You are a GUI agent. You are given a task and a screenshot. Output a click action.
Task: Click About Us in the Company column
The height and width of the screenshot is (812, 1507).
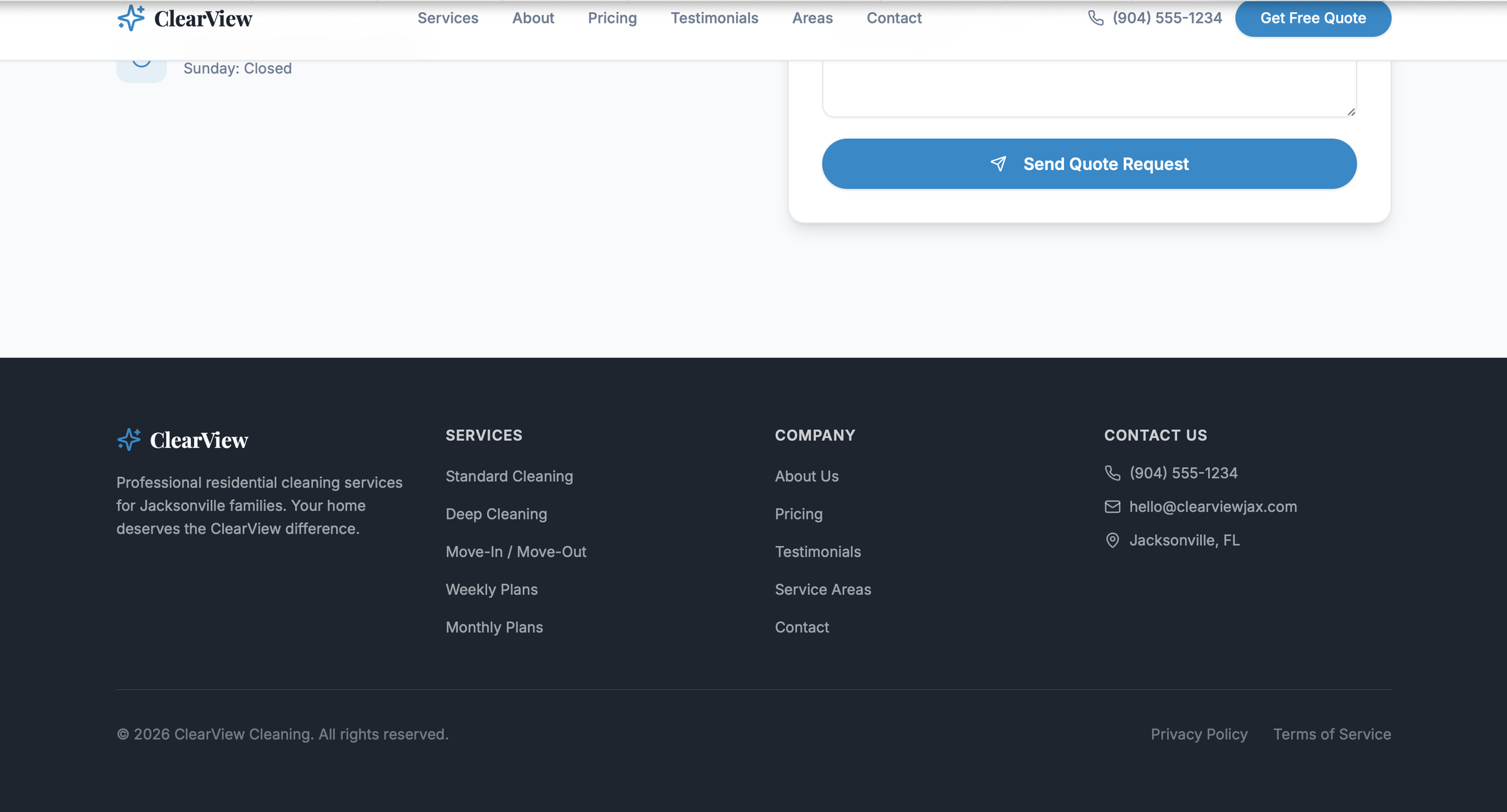(806, 476)
